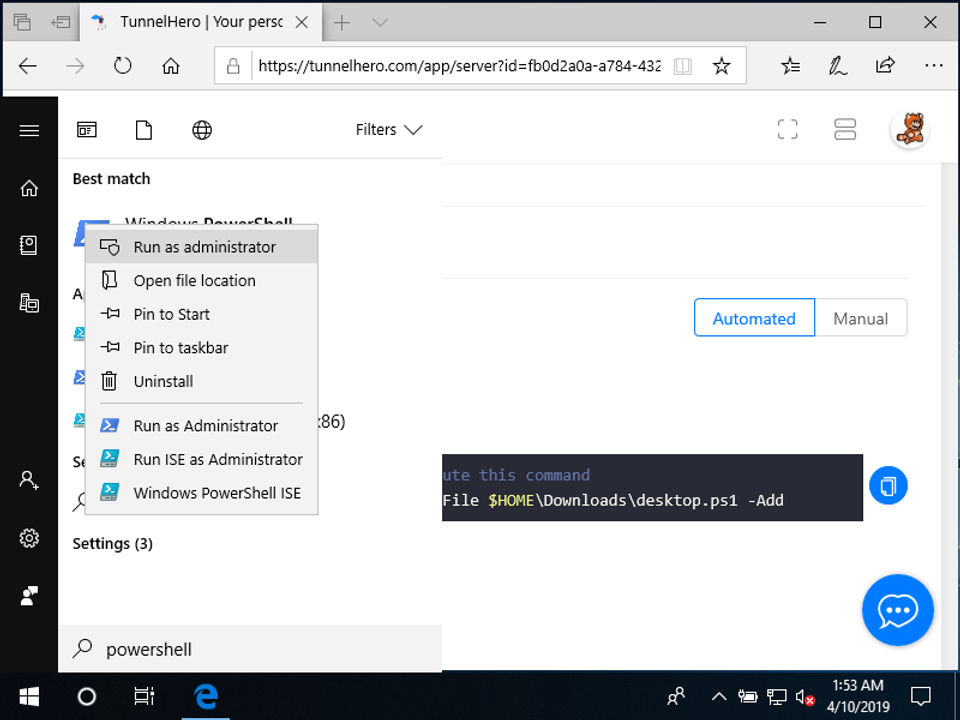960x720 pixels.
Task: Switch to Automated setup mode
Action: (x=754, y=319)
